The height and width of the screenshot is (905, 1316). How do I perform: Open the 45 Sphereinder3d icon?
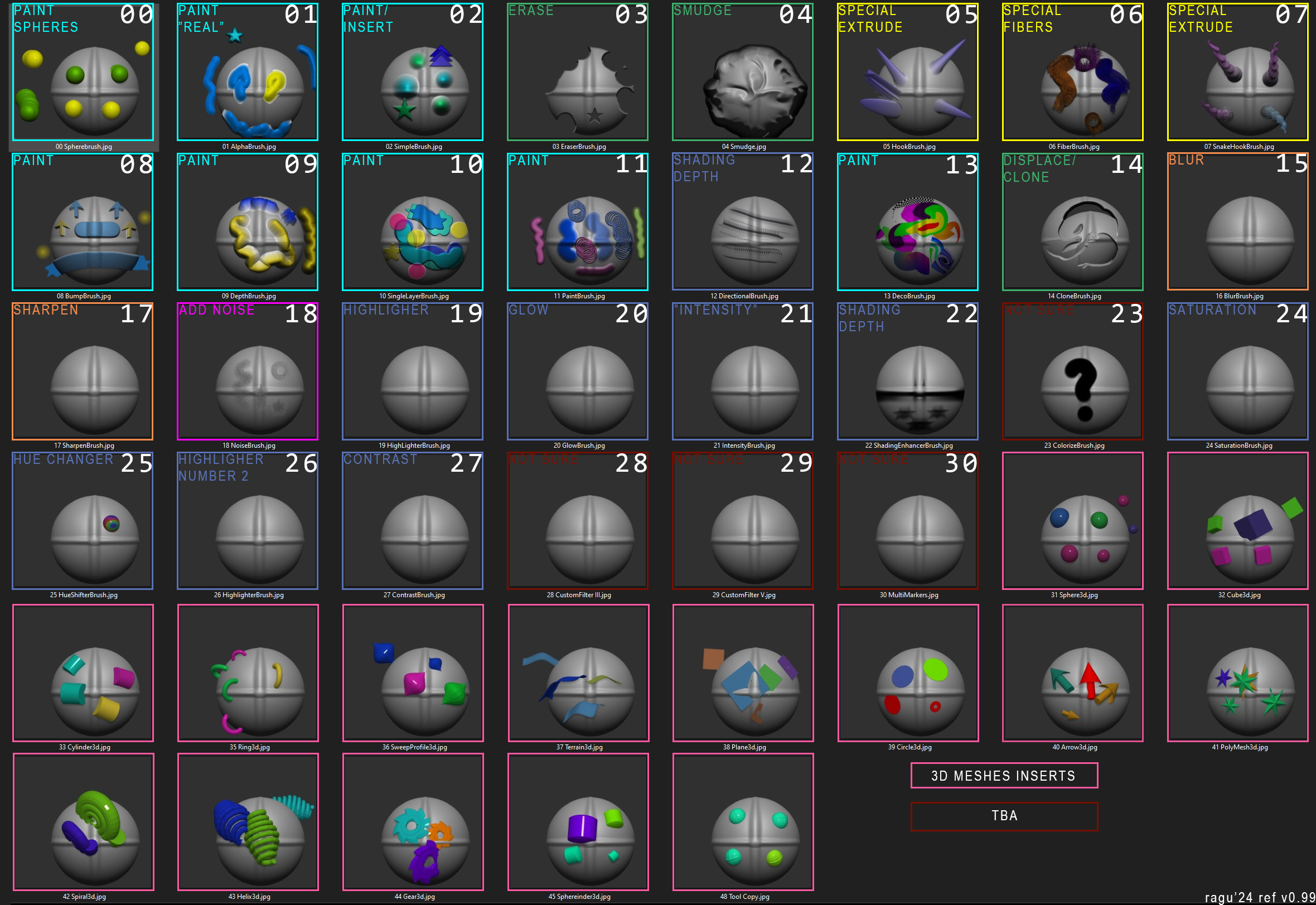[x=578, y=822]
